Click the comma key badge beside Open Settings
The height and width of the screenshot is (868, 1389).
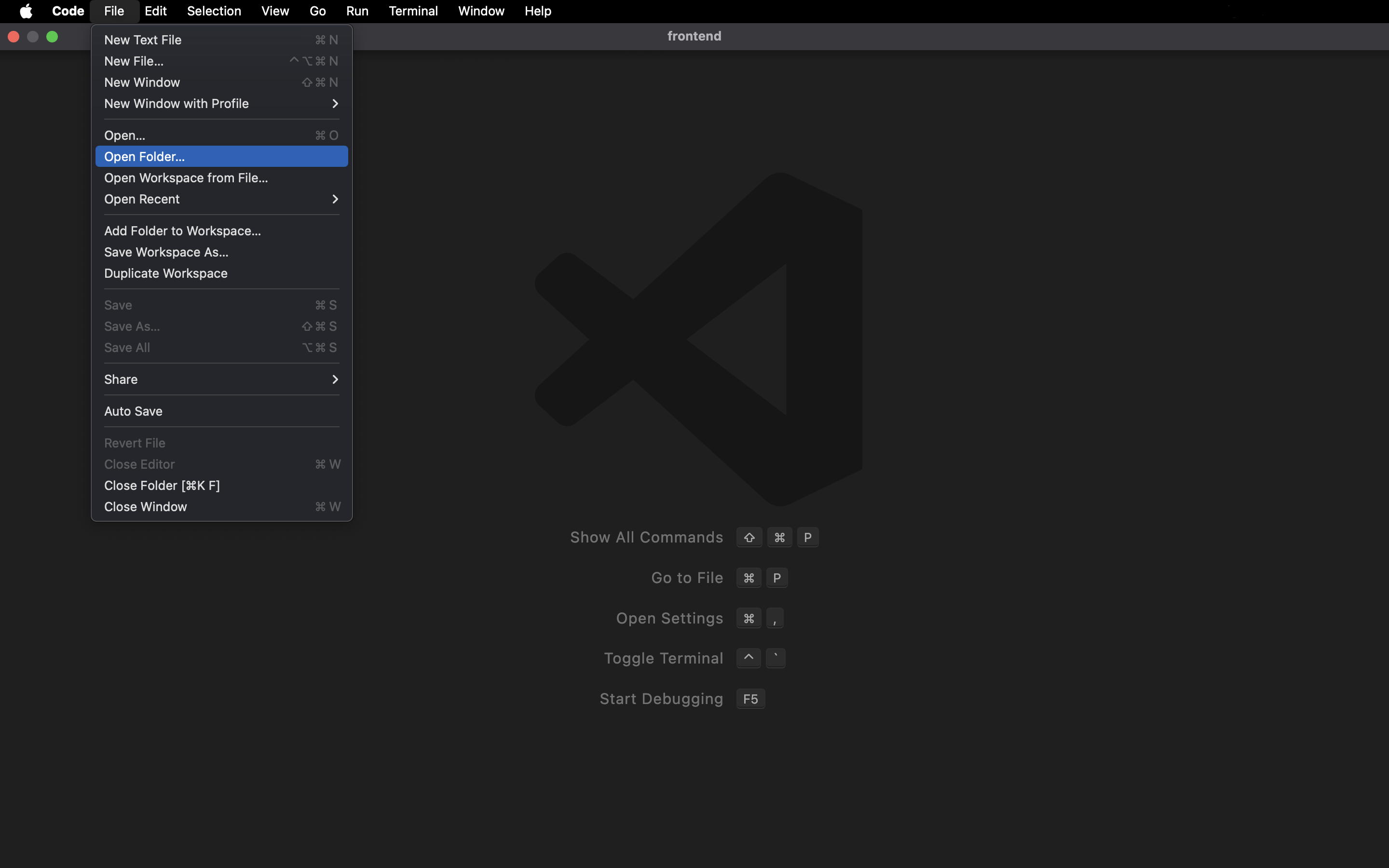(775, 618)
